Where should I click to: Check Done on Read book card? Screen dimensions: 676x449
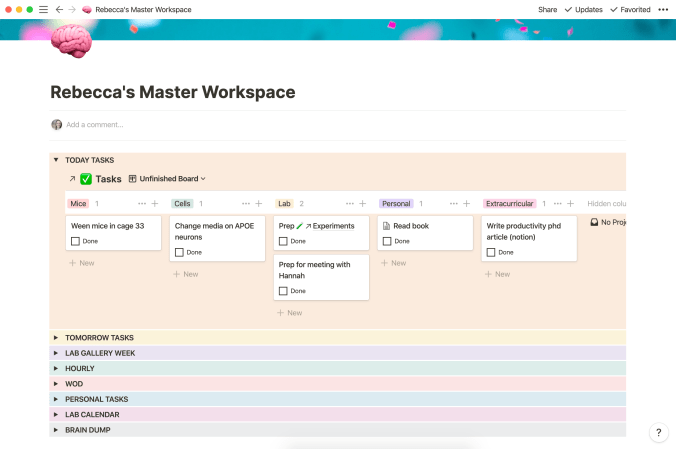(387, 241)
